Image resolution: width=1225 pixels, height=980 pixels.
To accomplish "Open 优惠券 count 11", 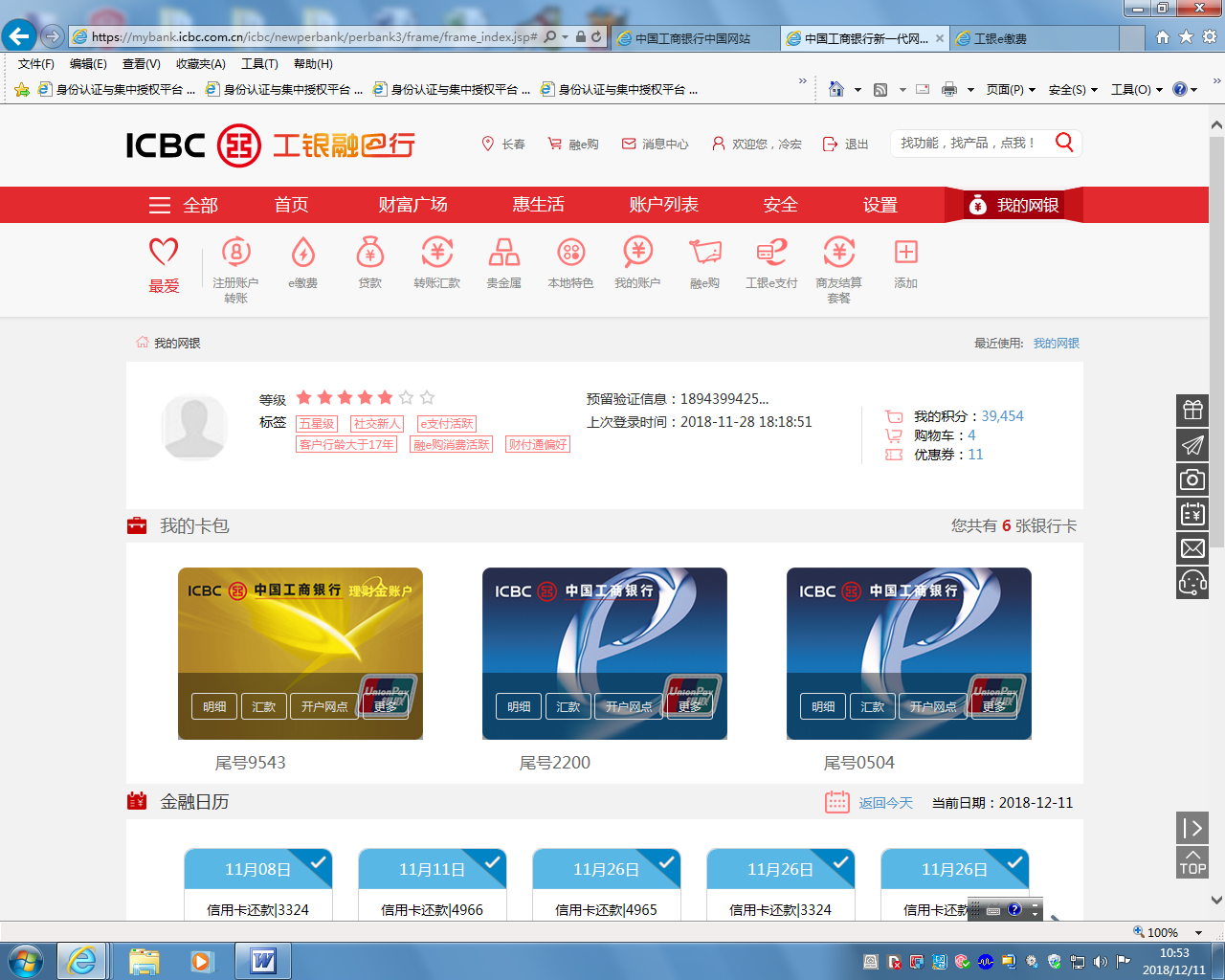I will coord(975,455).
